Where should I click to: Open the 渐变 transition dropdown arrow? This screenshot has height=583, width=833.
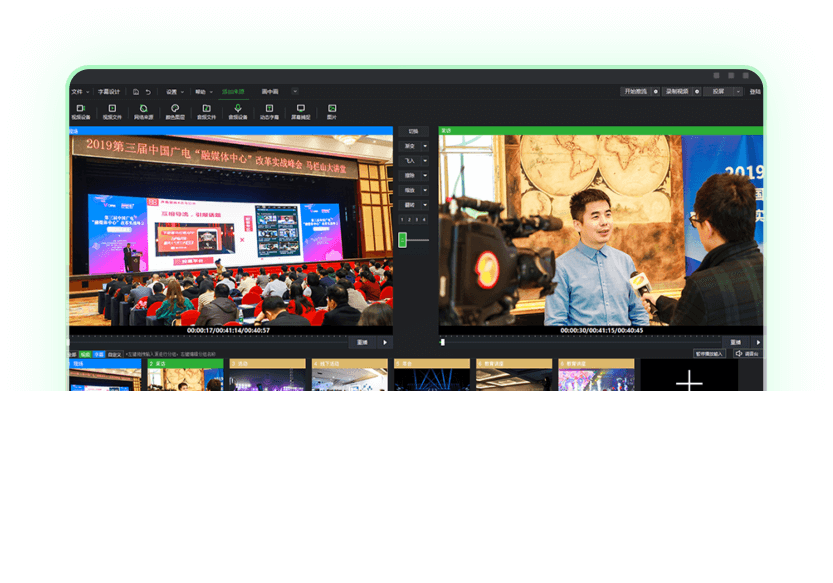coord(425,146)
